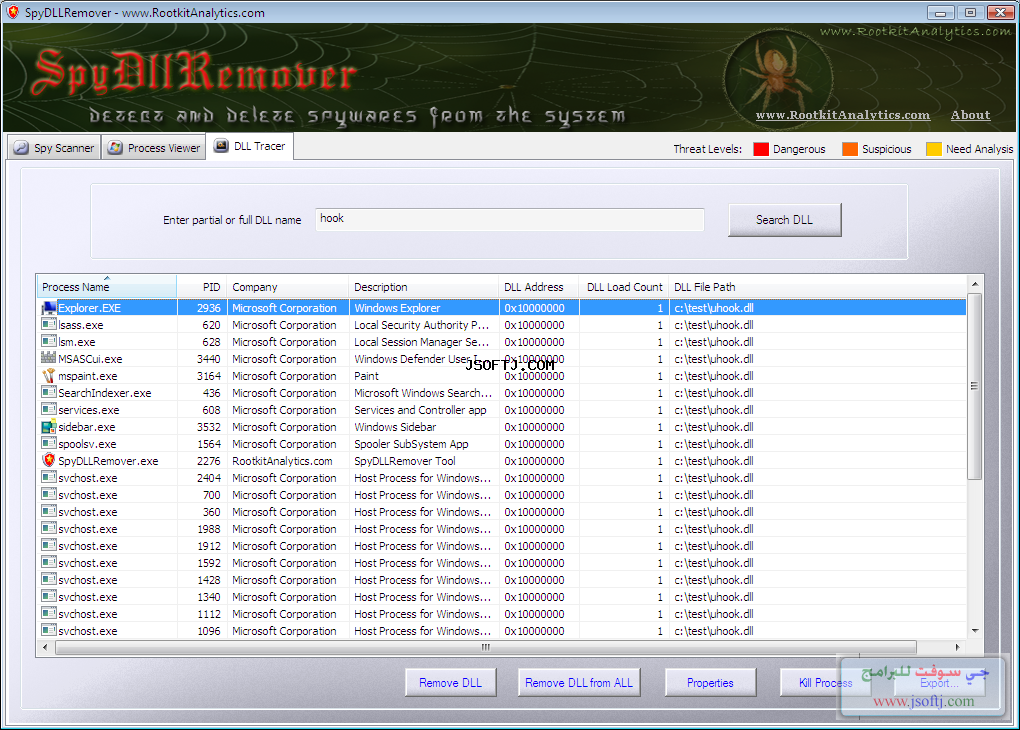Click the Dangerous red threat swatch

point(760,149)
